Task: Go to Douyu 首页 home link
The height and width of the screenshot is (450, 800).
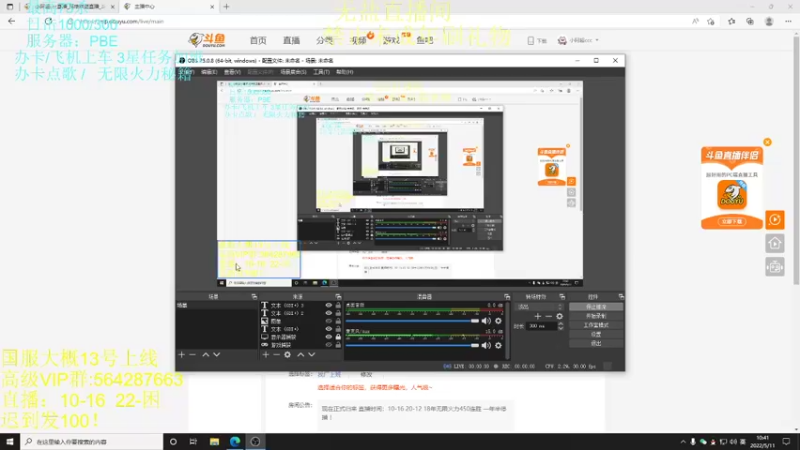Action: tap(258, 40)
